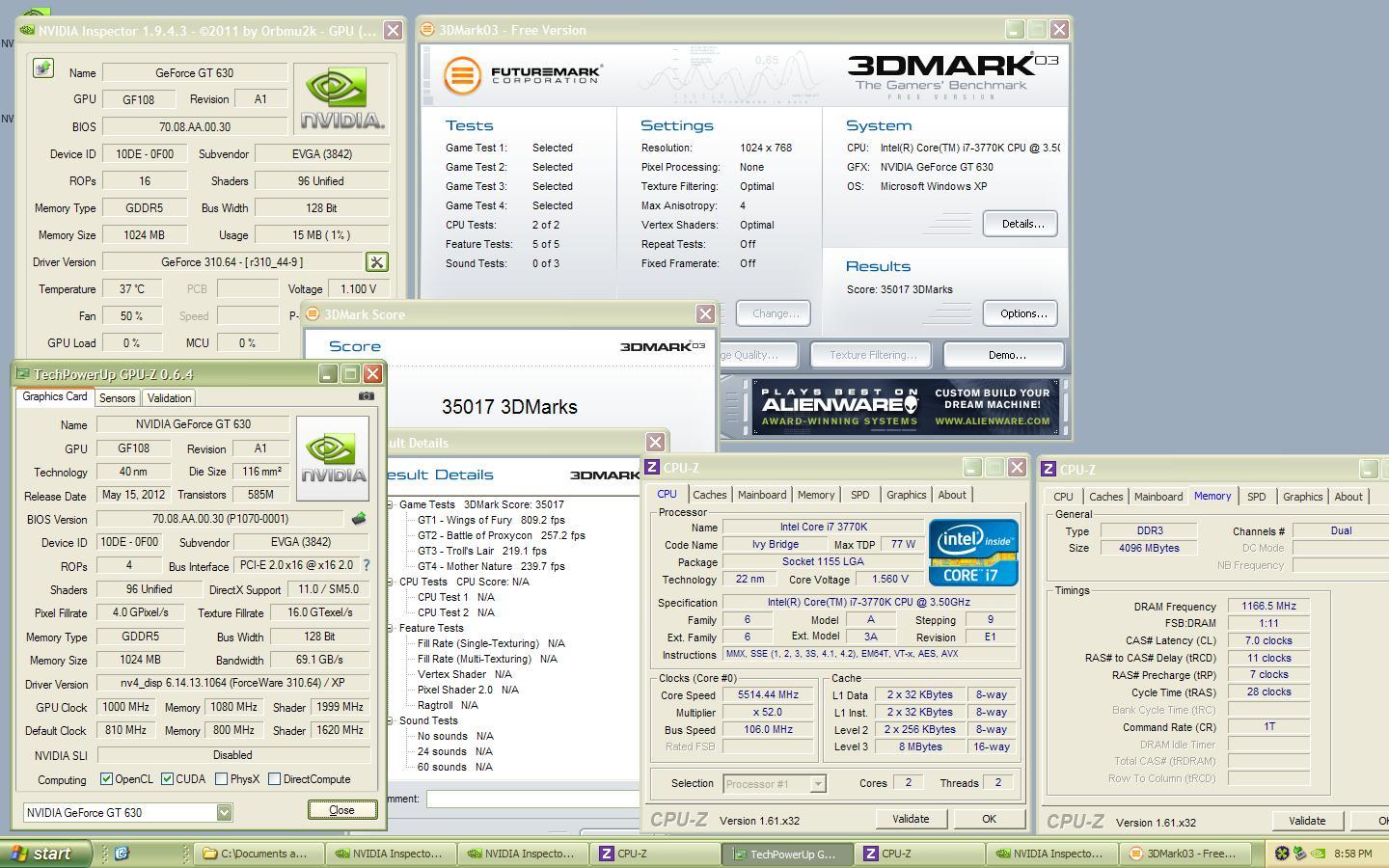Click the GPU Clock 1000 MHz field in GPU-Z

[125, 707]
